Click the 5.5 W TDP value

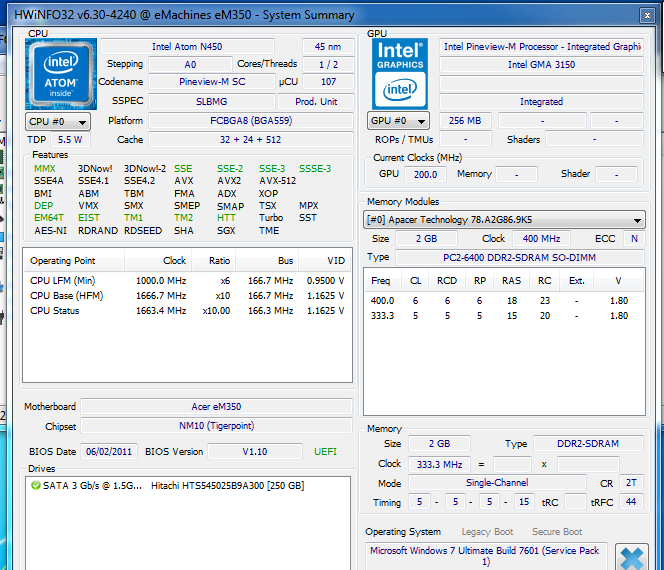(70, 139)
